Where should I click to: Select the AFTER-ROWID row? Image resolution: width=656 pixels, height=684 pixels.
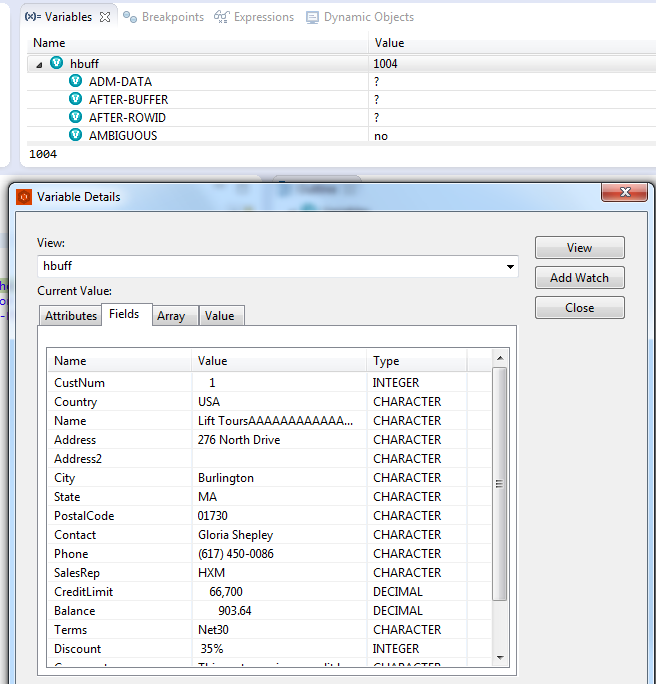pos(342,117)
